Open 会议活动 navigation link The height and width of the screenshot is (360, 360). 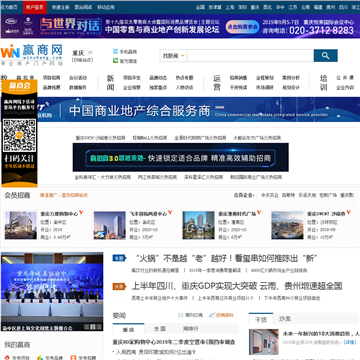[78, 78]
